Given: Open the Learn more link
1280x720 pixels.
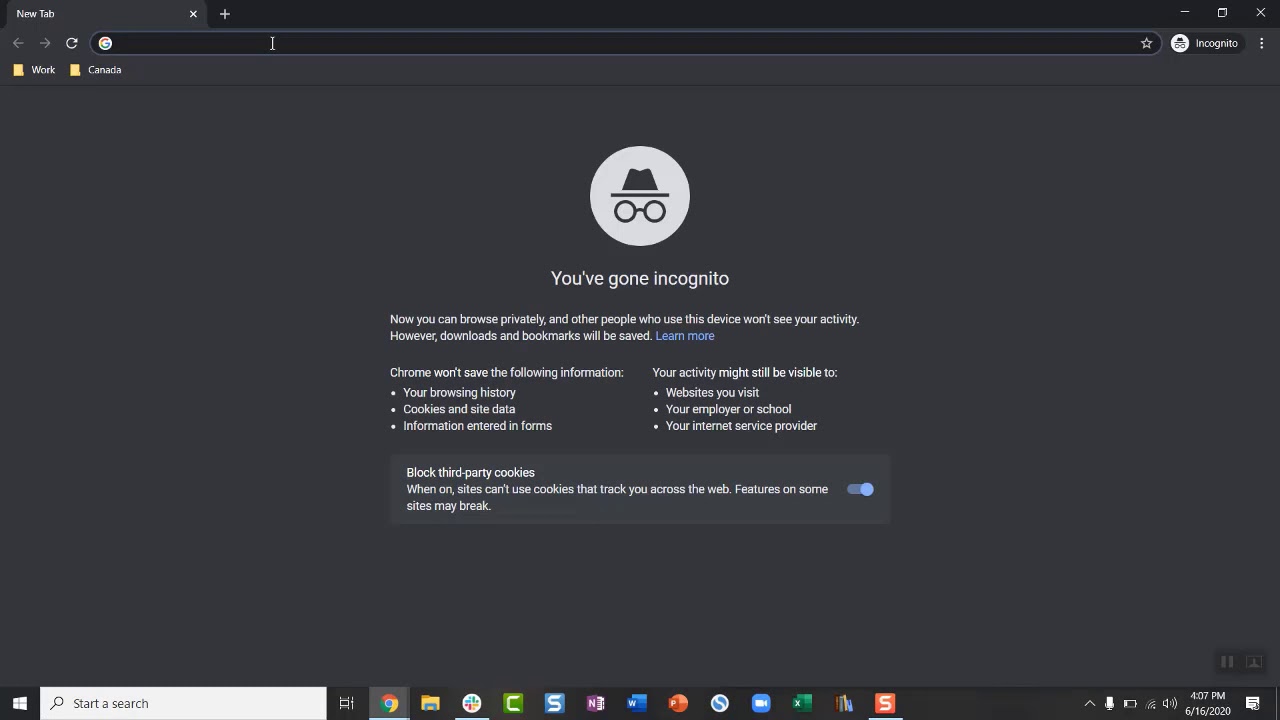Looking at the screenshot, I should pyautogui.click(x=685, y=336).
